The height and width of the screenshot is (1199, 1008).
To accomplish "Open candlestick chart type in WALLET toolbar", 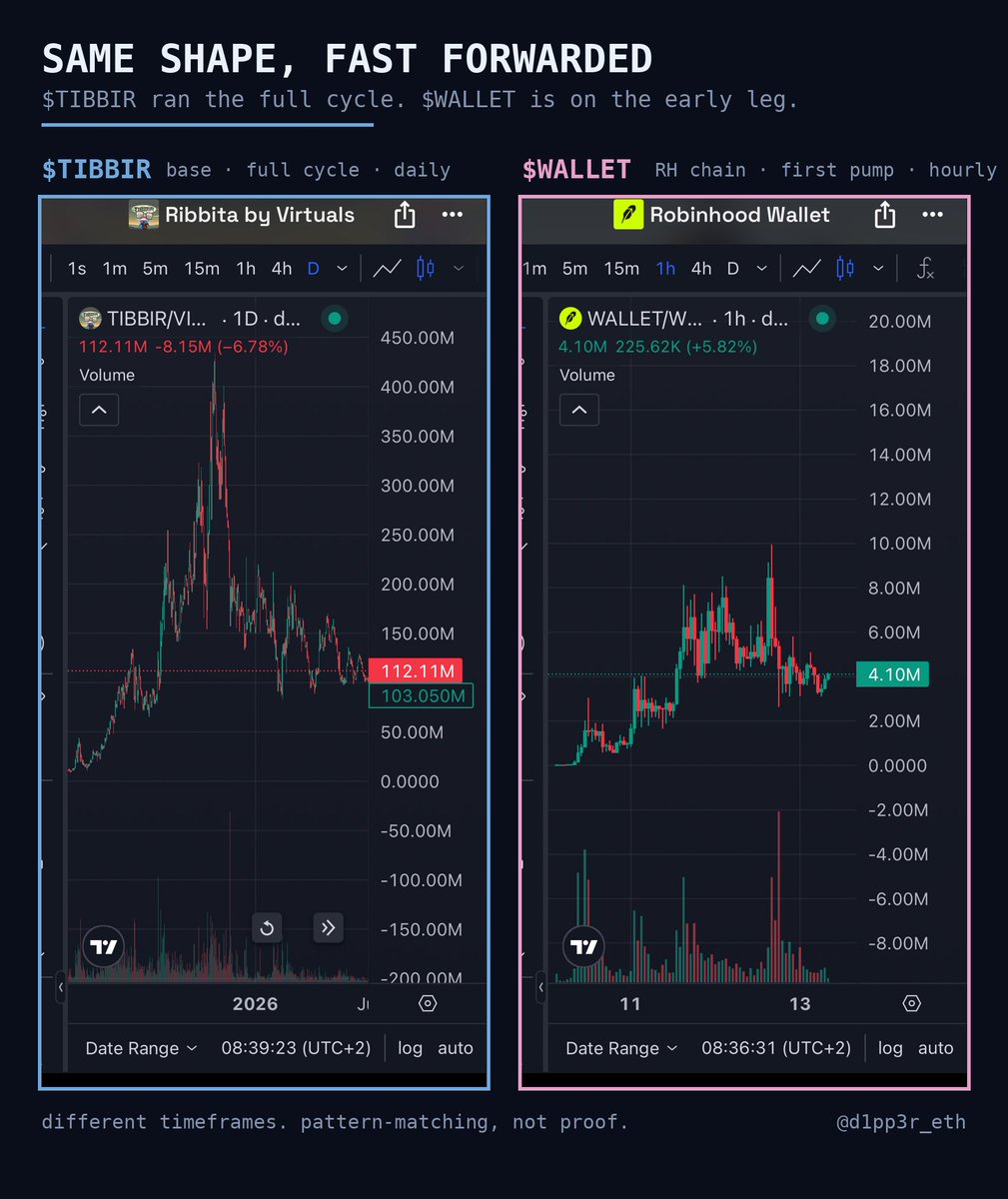I will coord(845,268).
